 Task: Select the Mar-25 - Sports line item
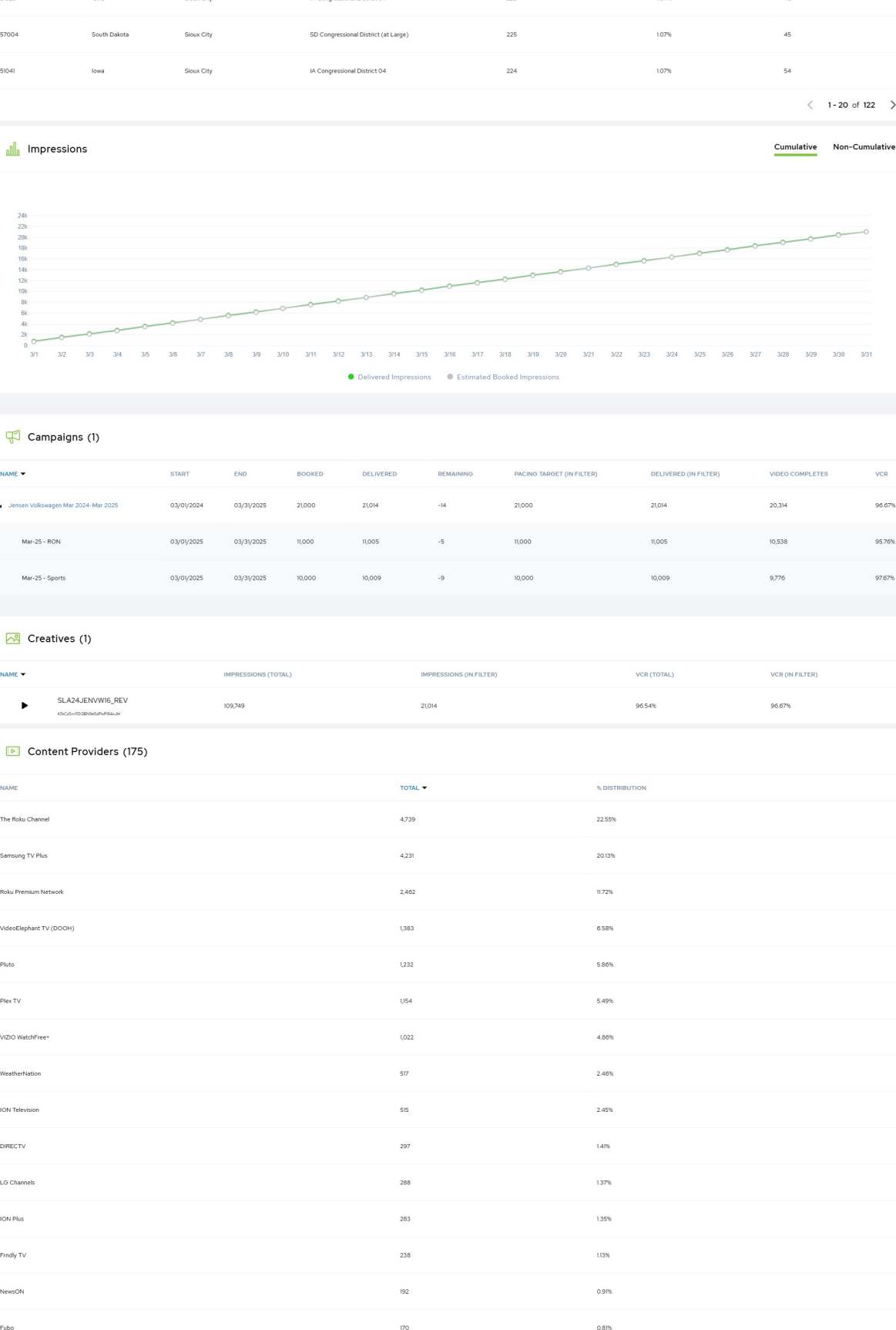point(448,578)
